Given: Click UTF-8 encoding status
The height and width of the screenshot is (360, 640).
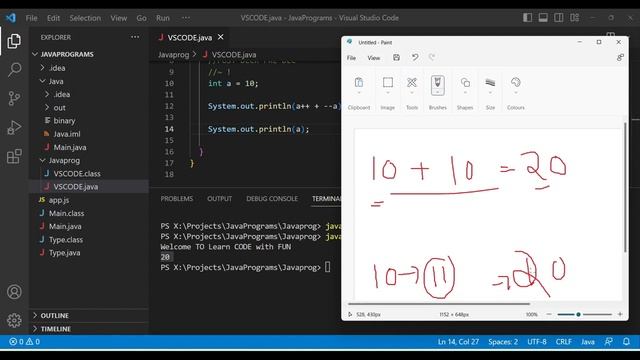Looking at the screenshot, I should (x=537, y=342).
